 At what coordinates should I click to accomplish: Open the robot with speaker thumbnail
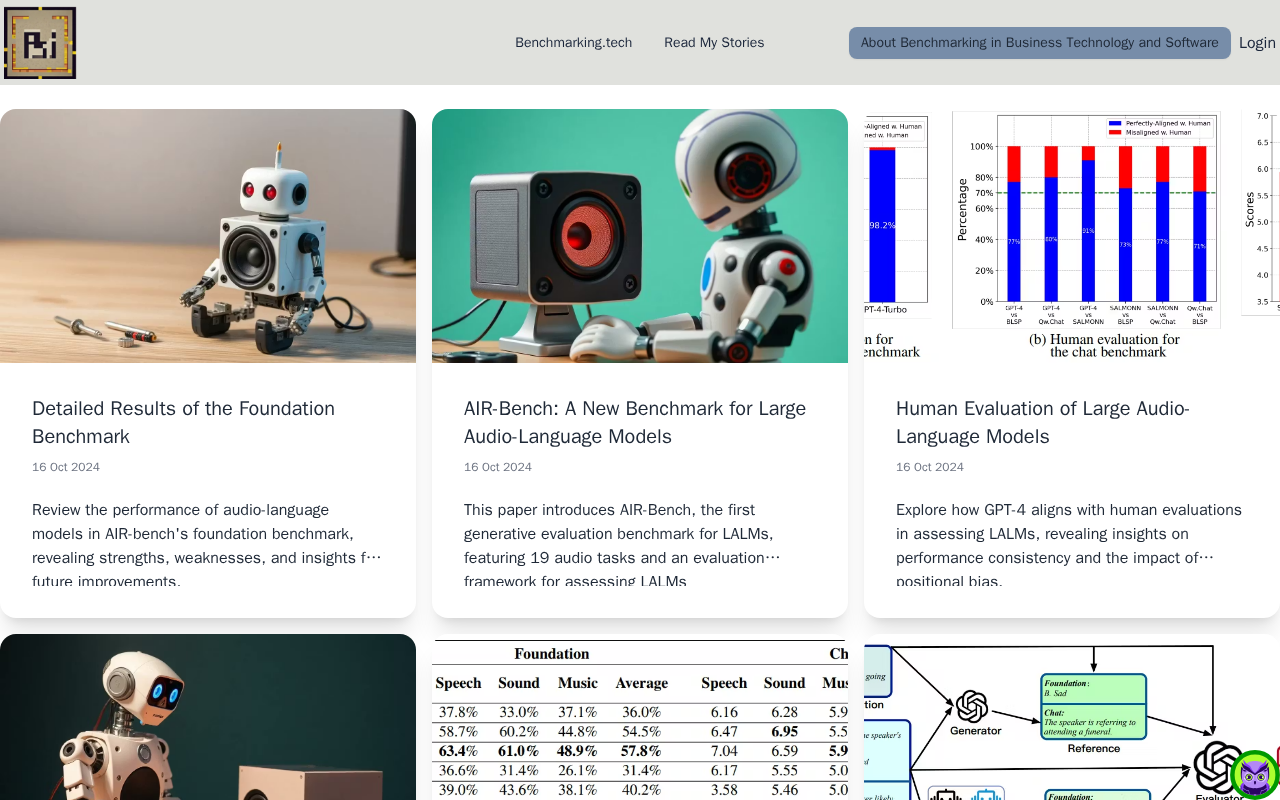208,236
